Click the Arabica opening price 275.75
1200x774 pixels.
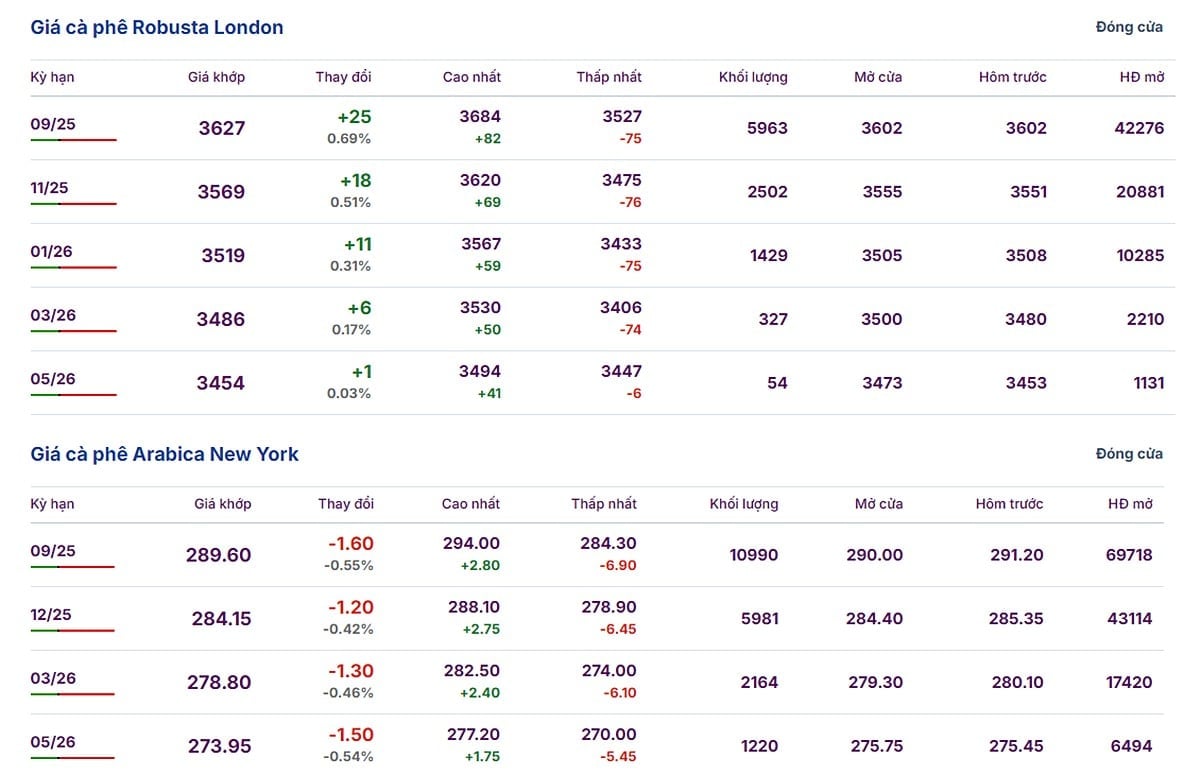point(875,747)
